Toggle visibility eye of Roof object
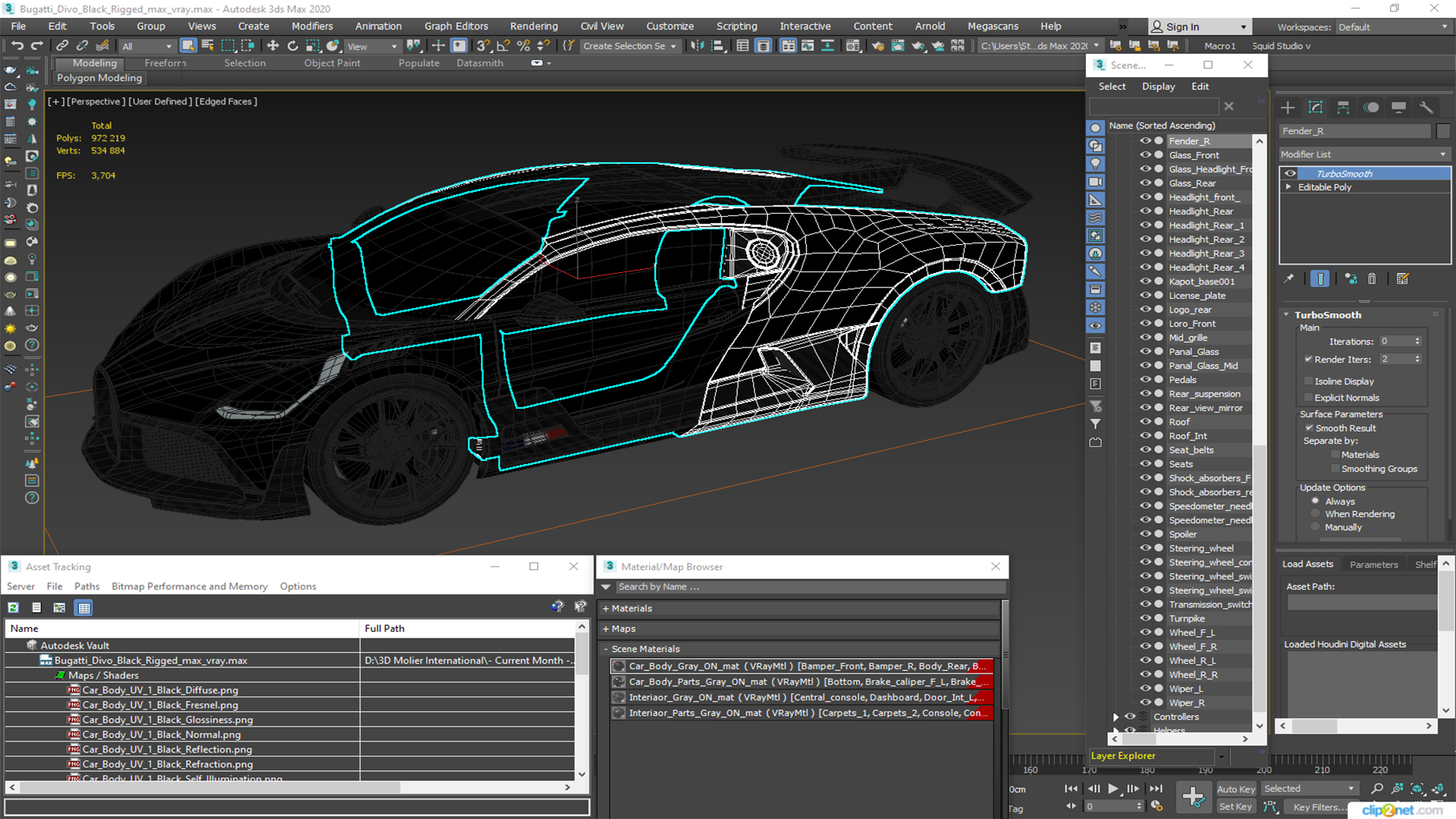This screenshot has height=819, width=1456. pos(1145,422)
